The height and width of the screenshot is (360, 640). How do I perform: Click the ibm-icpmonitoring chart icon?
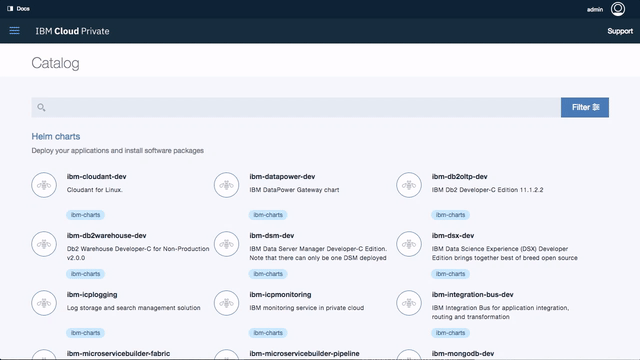226,303
